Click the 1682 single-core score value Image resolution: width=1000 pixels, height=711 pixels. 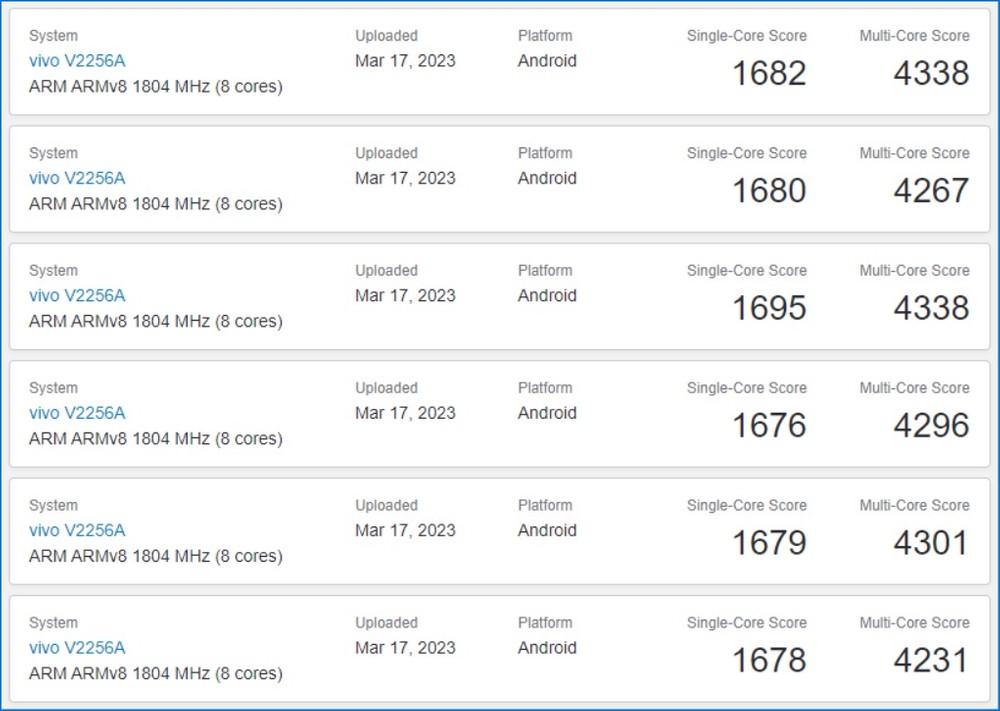769,73
